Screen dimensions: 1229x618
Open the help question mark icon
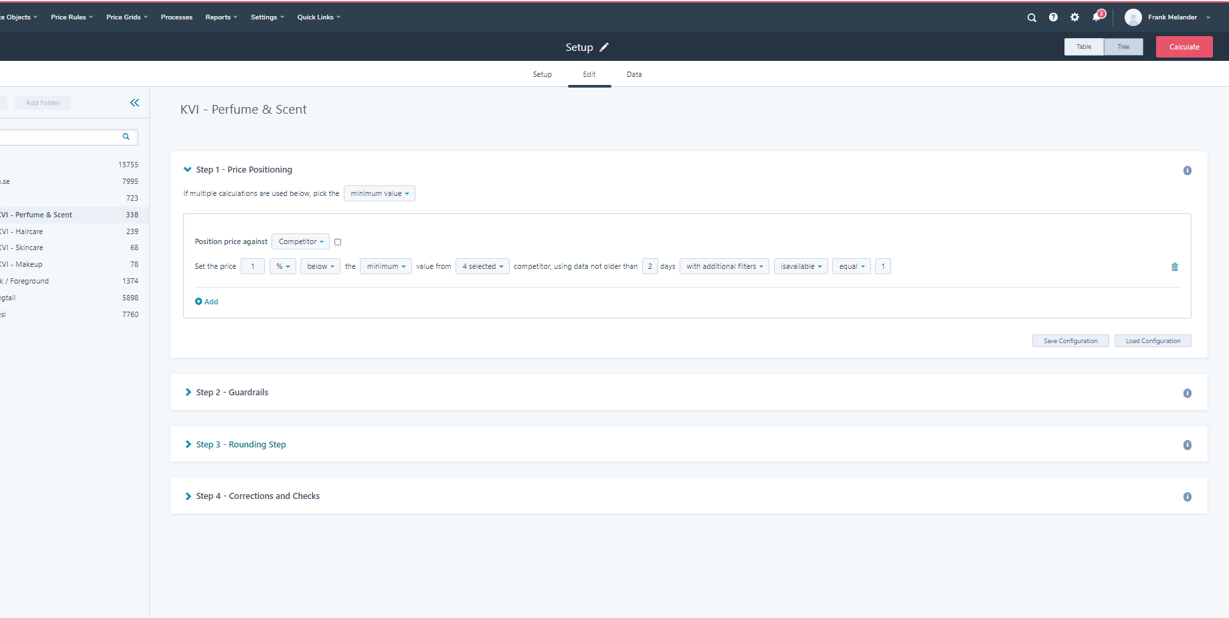click(x=1053, y=17)
